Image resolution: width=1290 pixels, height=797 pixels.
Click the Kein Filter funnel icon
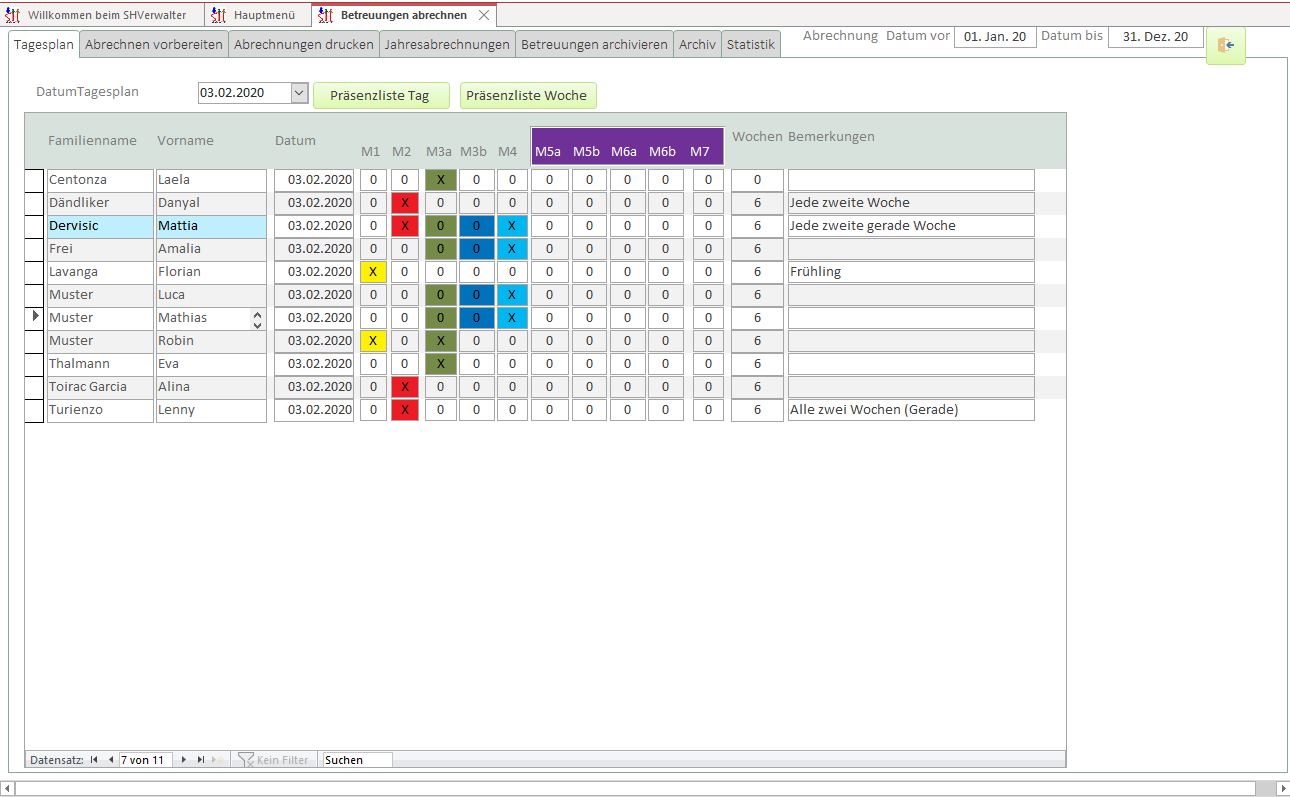click(246, 760)
